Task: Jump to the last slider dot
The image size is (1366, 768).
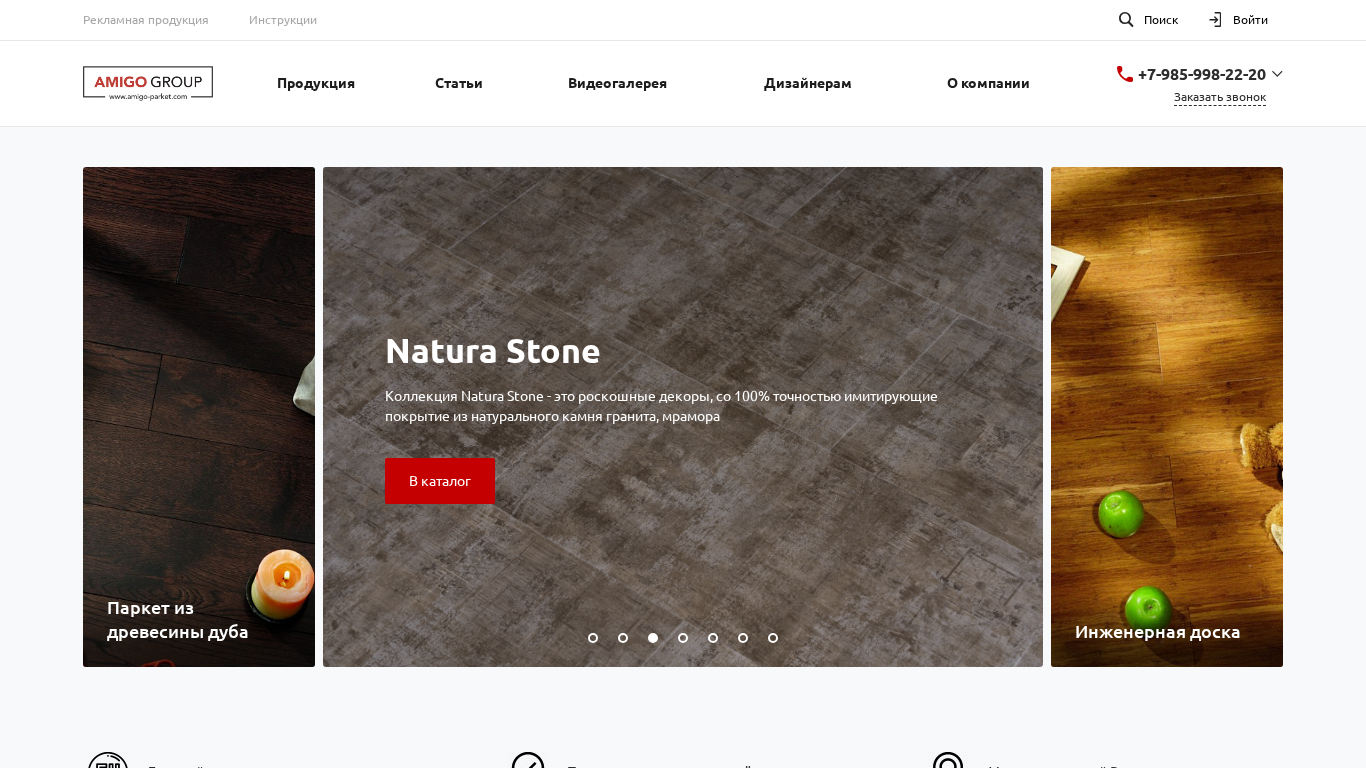Action: (x=773, y=638)
